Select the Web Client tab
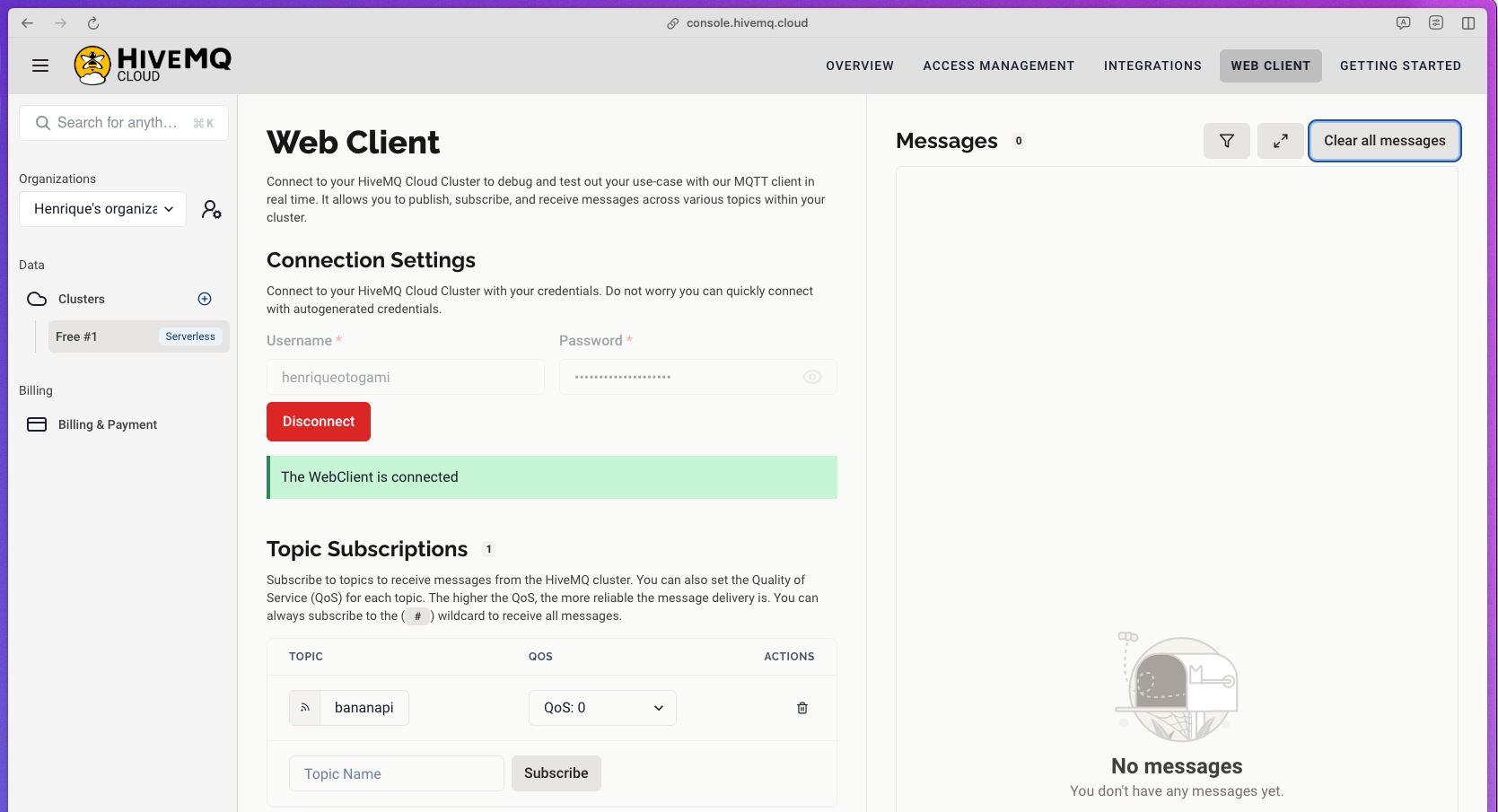 pos(1271,65)
